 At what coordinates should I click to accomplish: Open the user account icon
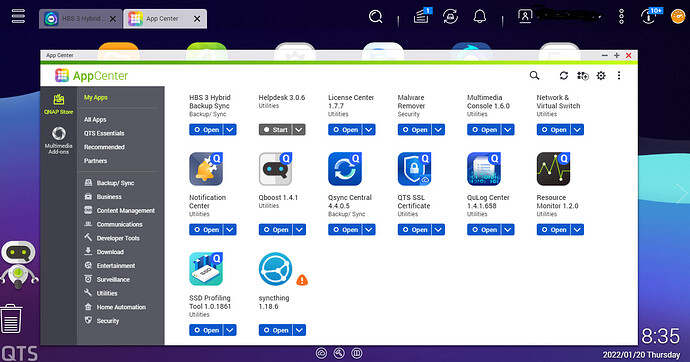(525, 17)
